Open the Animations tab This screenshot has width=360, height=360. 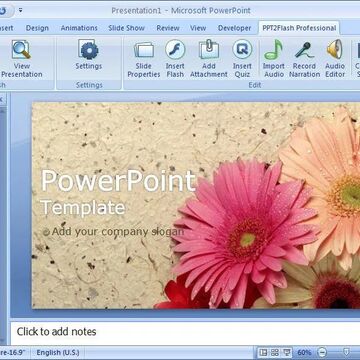tap(79, 28)
